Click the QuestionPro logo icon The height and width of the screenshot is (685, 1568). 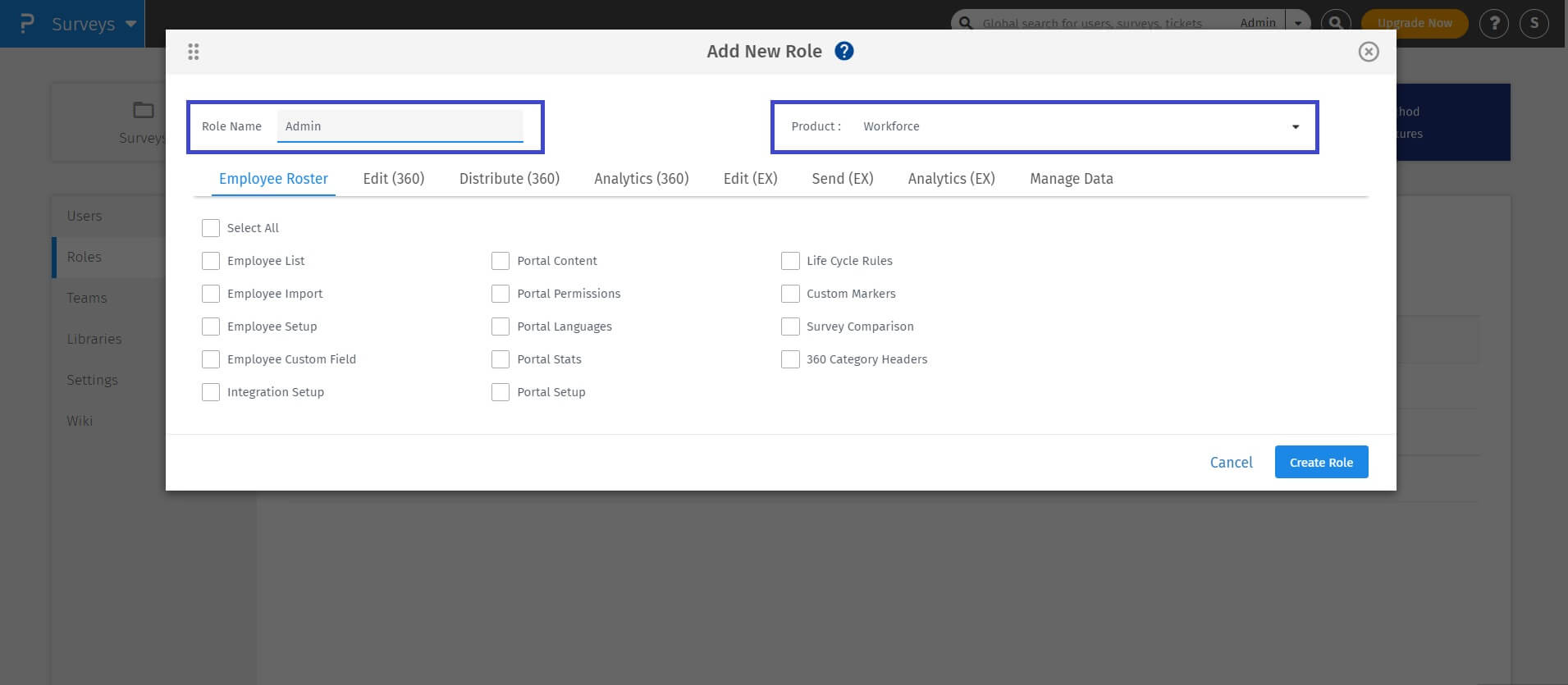tap(26, 24)
